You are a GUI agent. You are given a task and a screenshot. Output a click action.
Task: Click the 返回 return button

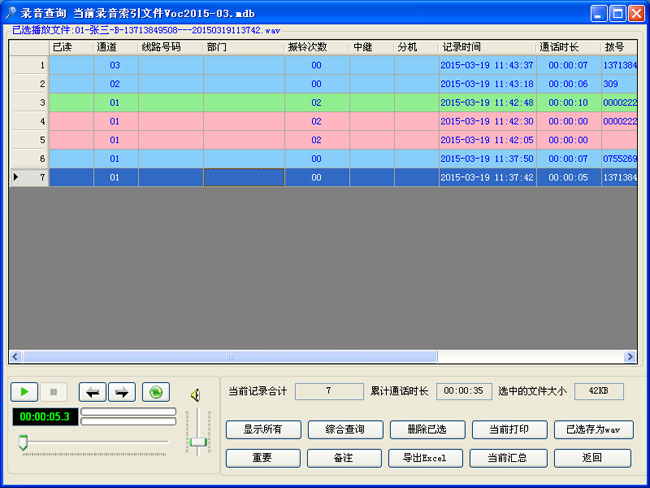[x=593, y=458]
